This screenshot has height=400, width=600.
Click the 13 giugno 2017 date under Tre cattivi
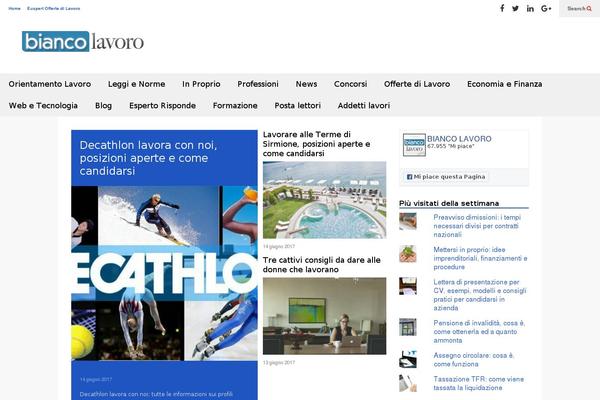tap(279, 362)
